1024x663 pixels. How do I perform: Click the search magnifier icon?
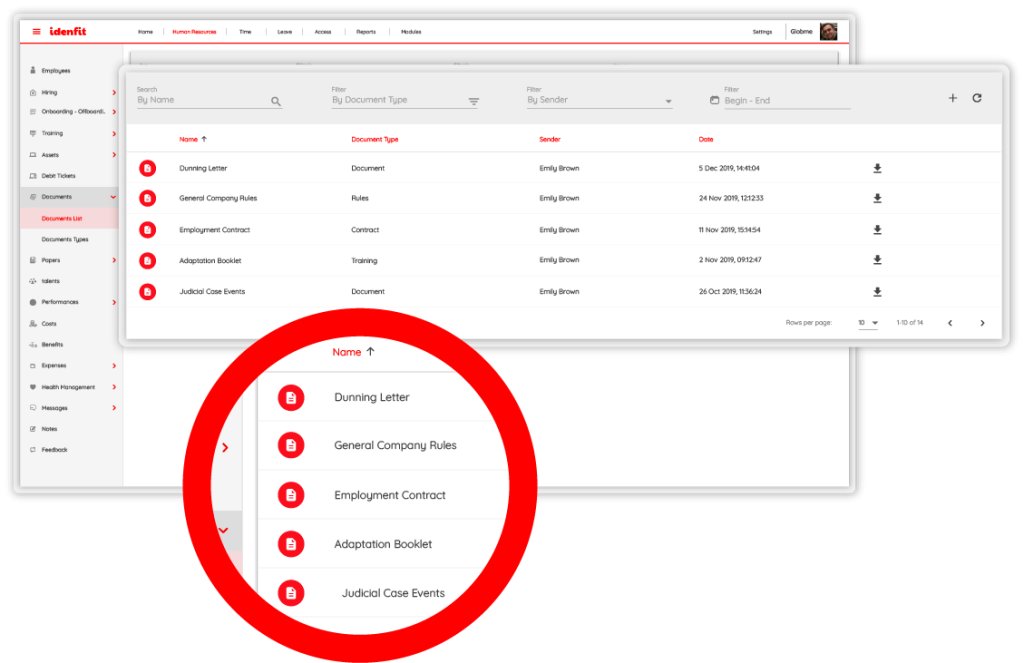pyautogui.click(x=276, y=101)
